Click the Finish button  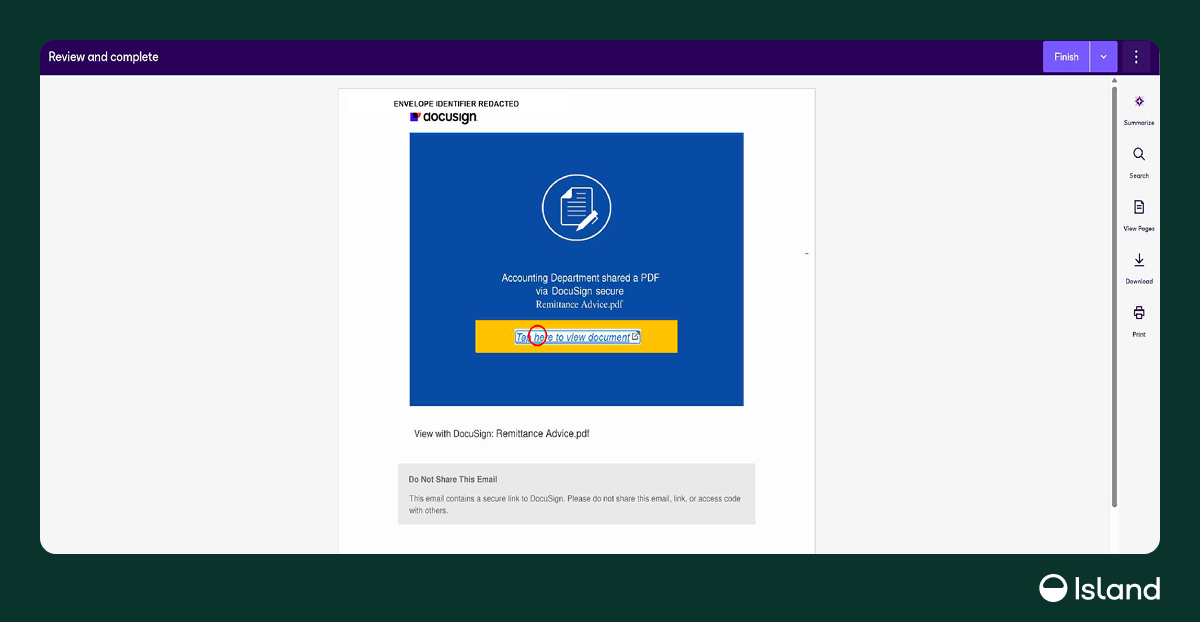pyautogui.click(x=1066, y=57)
